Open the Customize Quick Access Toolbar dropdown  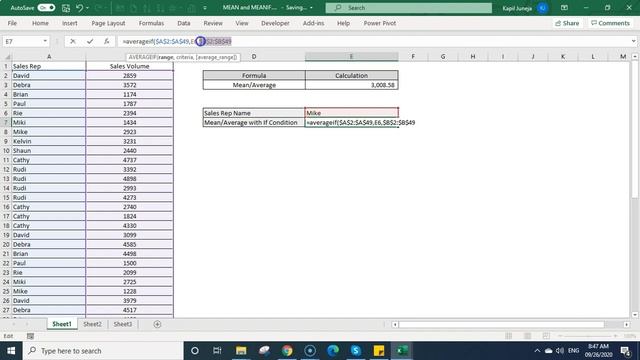point(204,8)
